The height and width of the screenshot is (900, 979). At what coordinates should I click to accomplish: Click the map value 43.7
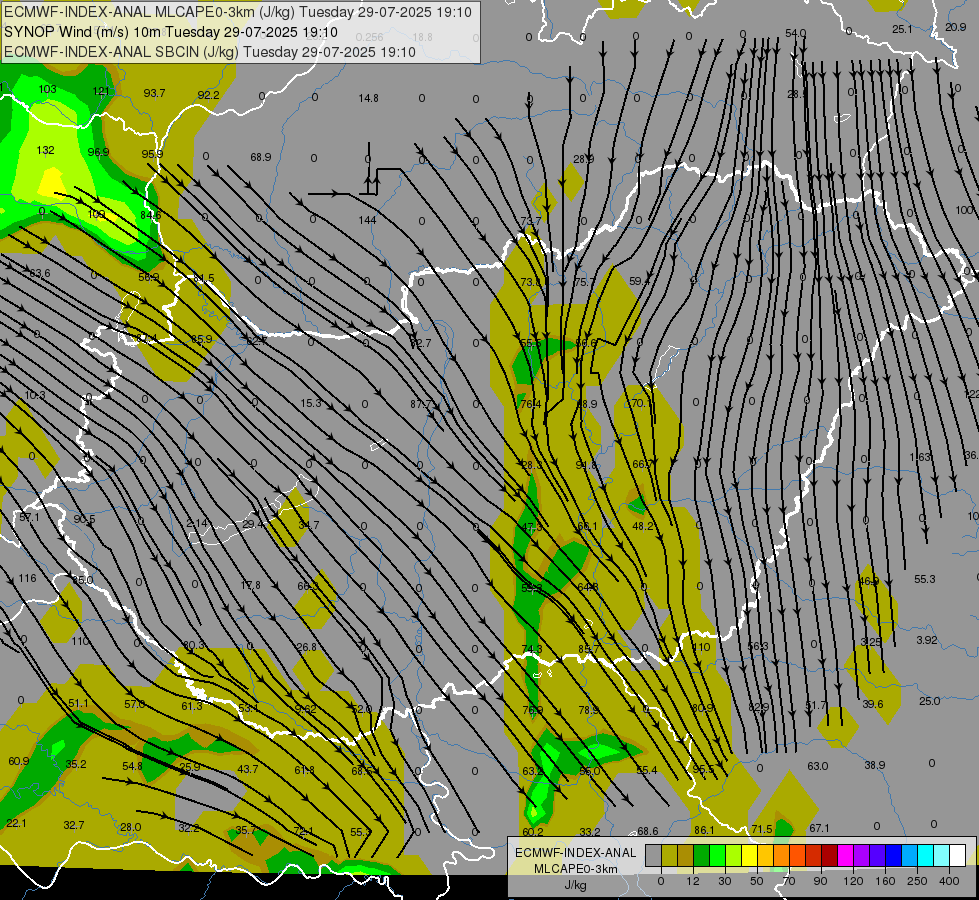(x=248, y=769)
